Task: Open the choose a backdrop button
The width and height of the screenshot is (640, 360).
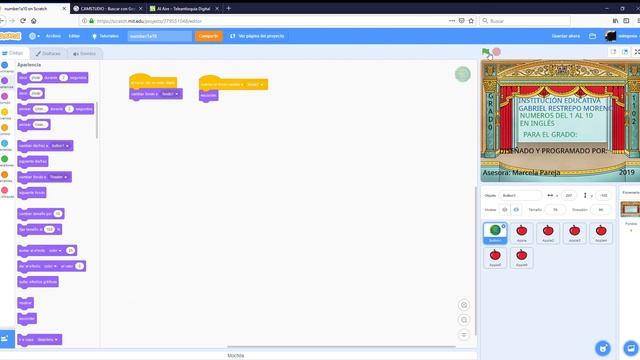Action: [x=631, y=348]
